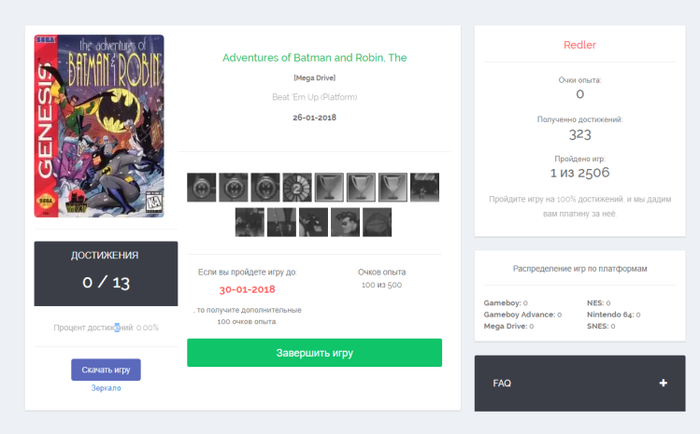The height and width of the screenshot is (434, 700).
Task: Click the Batman & Robin cover art
Action: 99,125
